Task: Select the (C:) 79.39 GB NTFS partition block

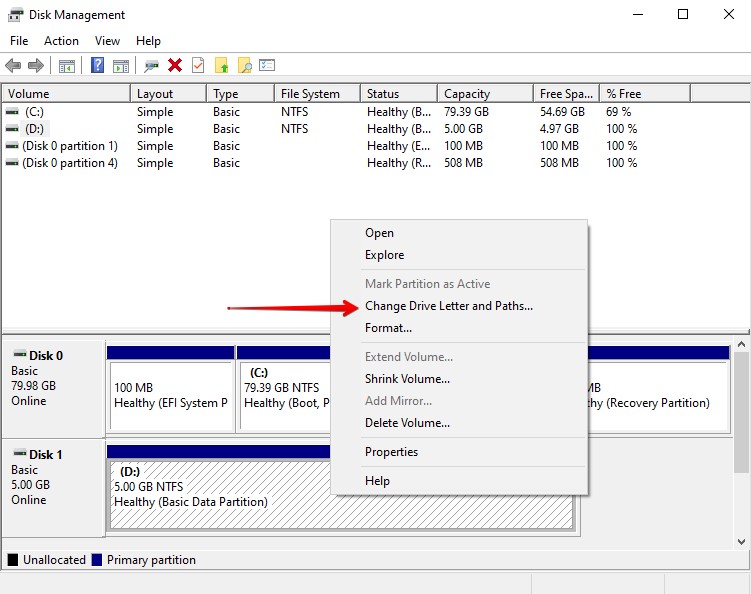Action: [x=284, y=388]
